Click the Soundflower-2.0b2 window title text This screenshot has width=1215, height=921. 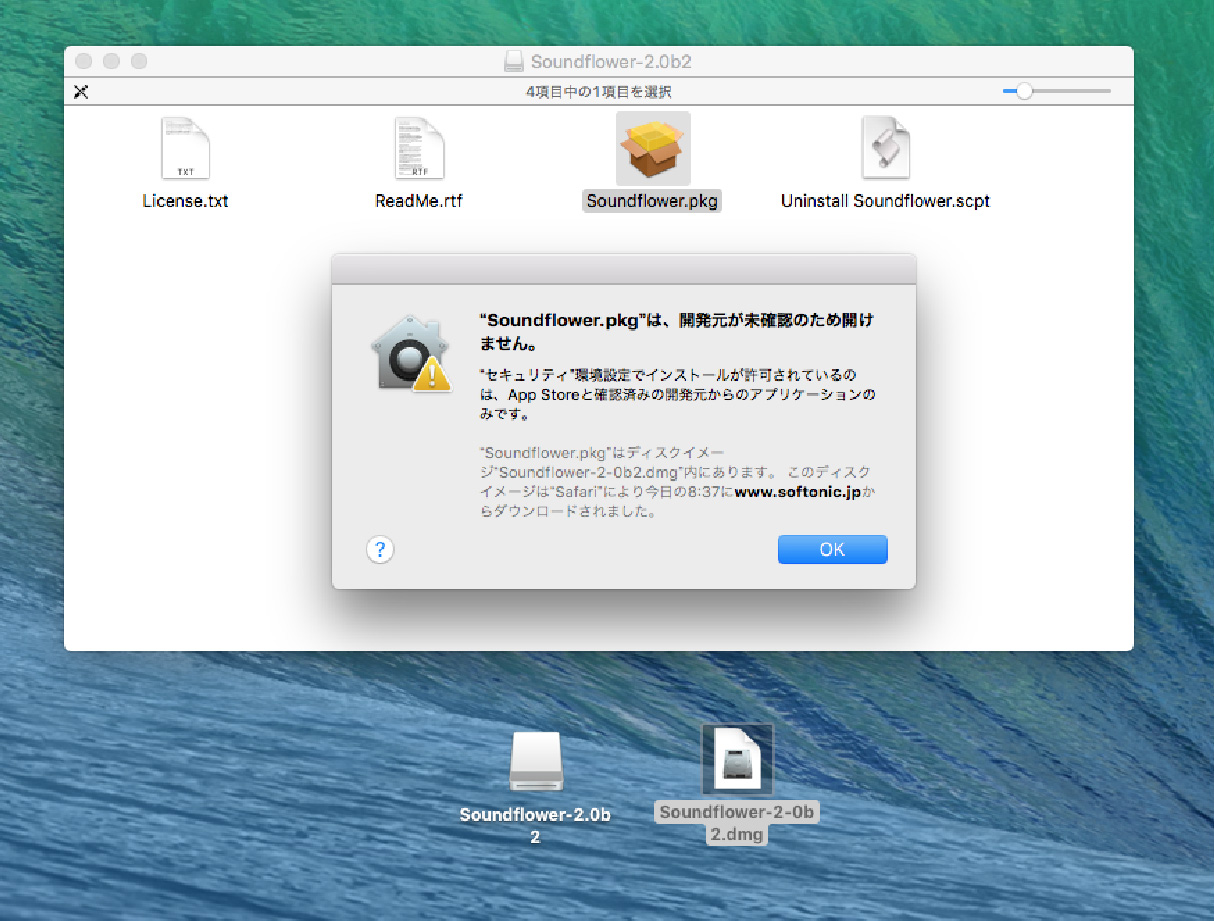coord(611,62)
